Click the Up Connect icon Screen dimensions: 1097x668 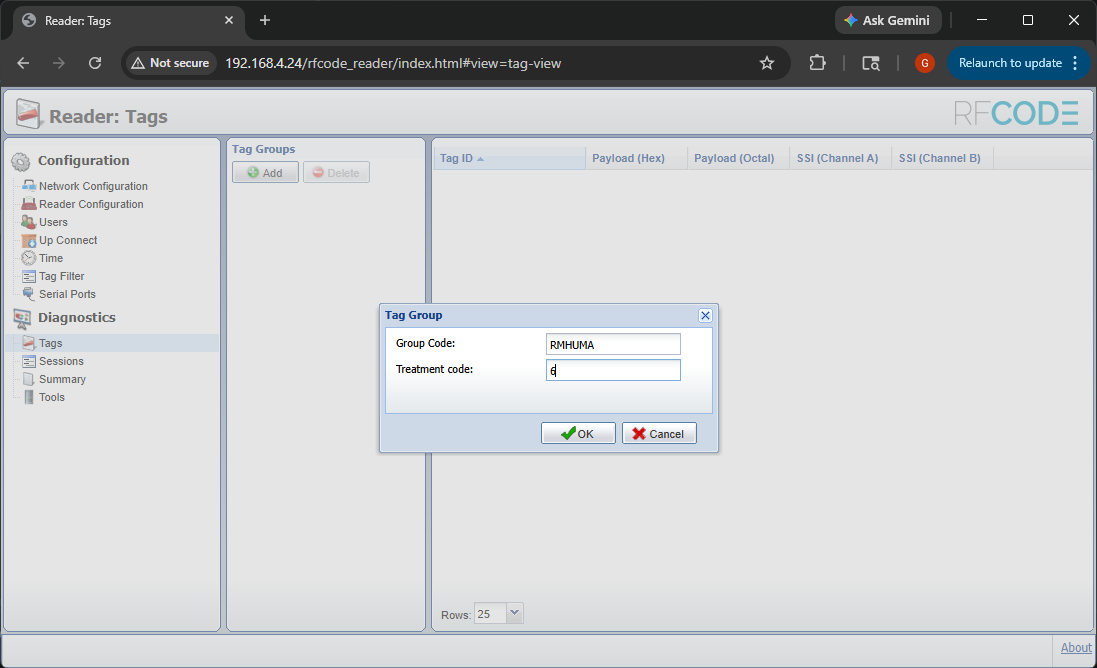click(29, 240)
